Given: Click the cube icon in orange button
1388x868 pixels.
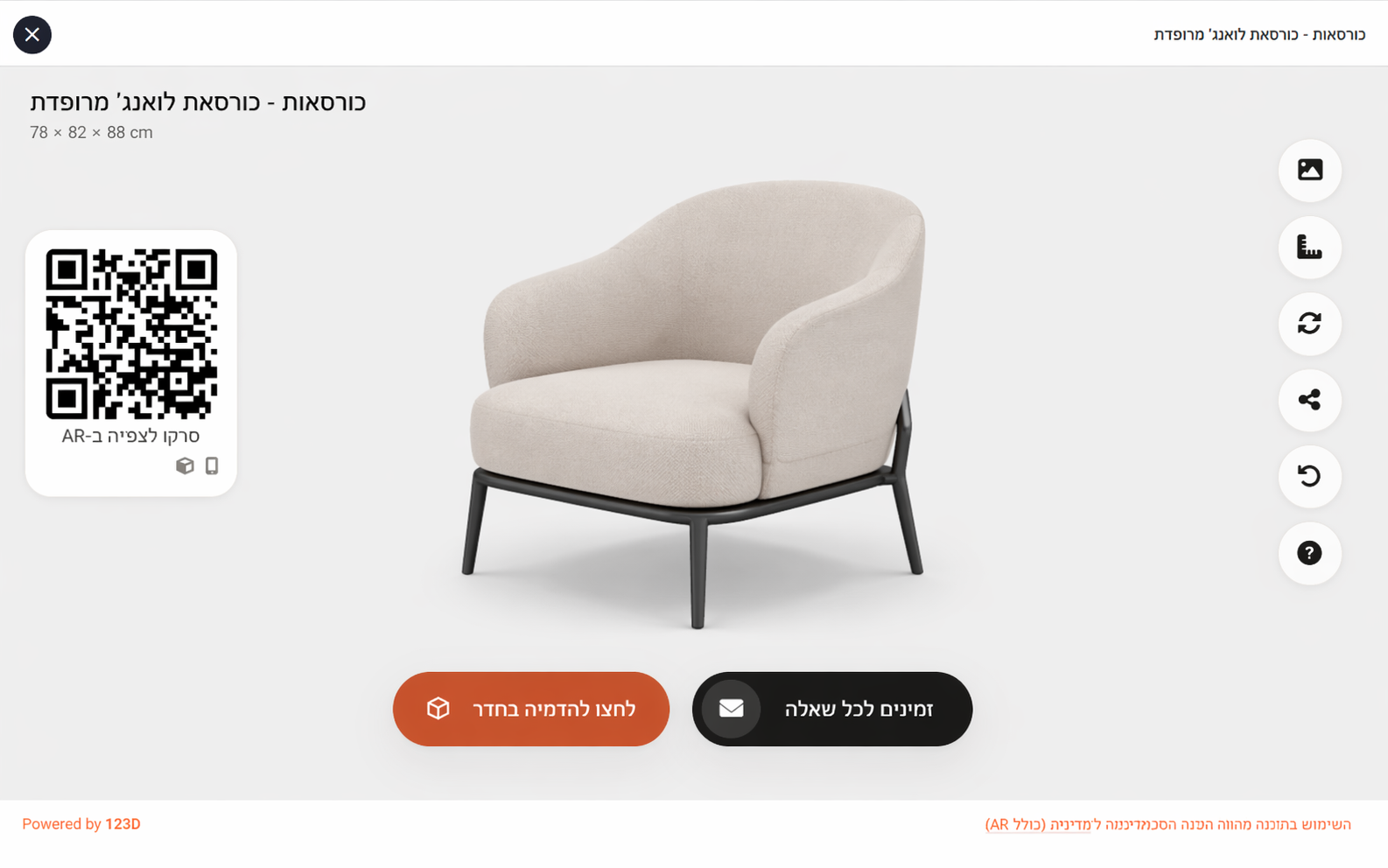Looking at the screenshot, I should pyautogui.click(x=438, y=709).
